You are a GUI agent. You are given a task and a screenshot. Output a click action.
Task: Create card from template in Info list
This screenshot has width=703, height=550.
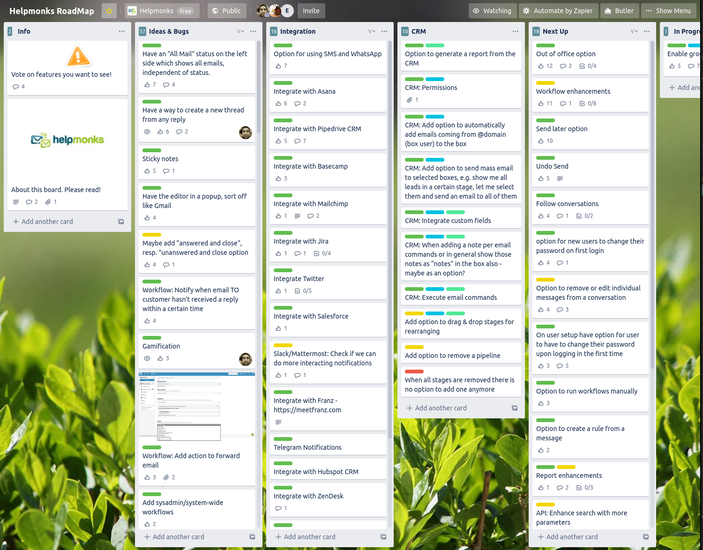click(121, 221)
